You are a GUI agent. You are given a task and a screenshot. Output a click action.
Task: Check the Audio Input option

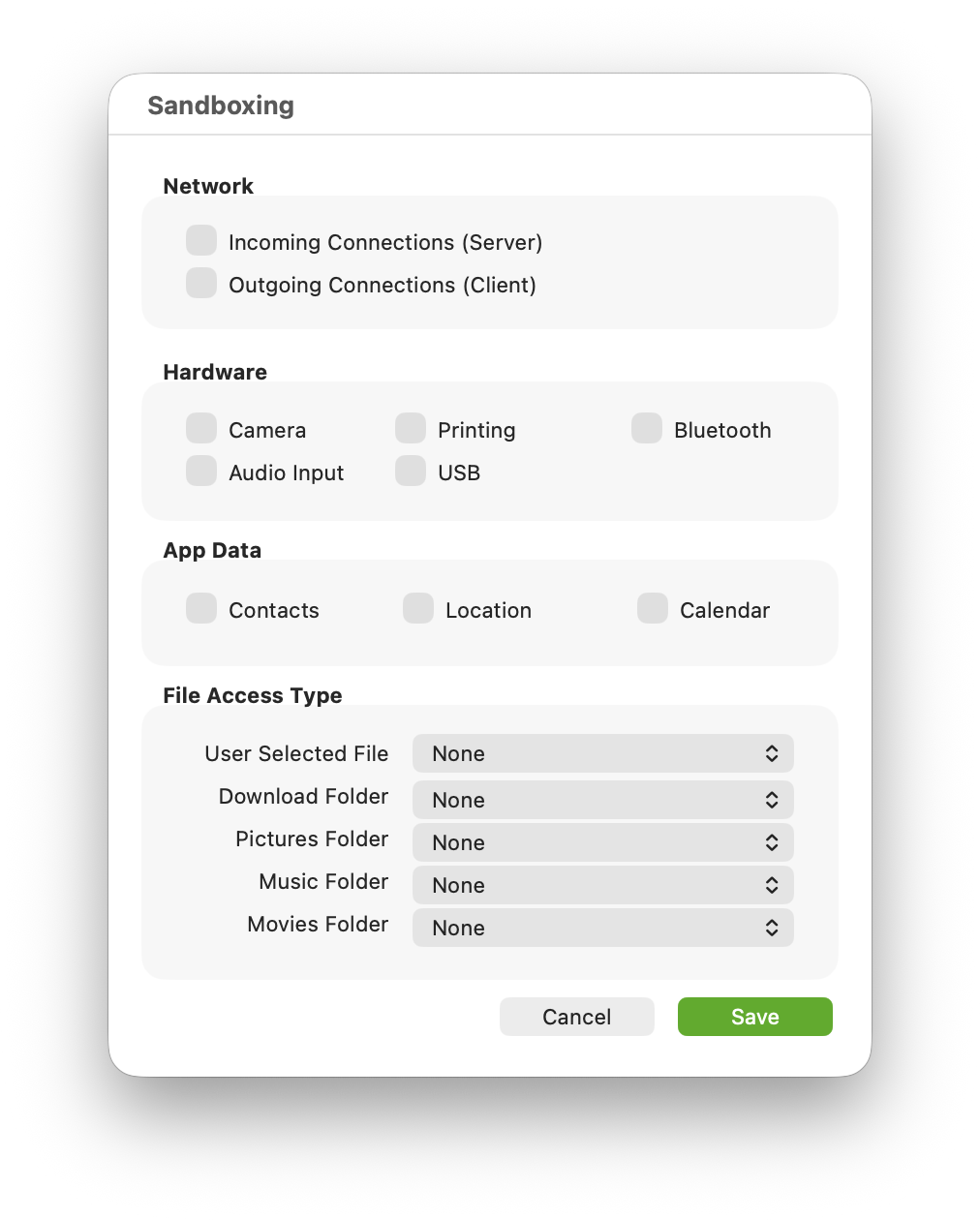(x=201, y=471)
